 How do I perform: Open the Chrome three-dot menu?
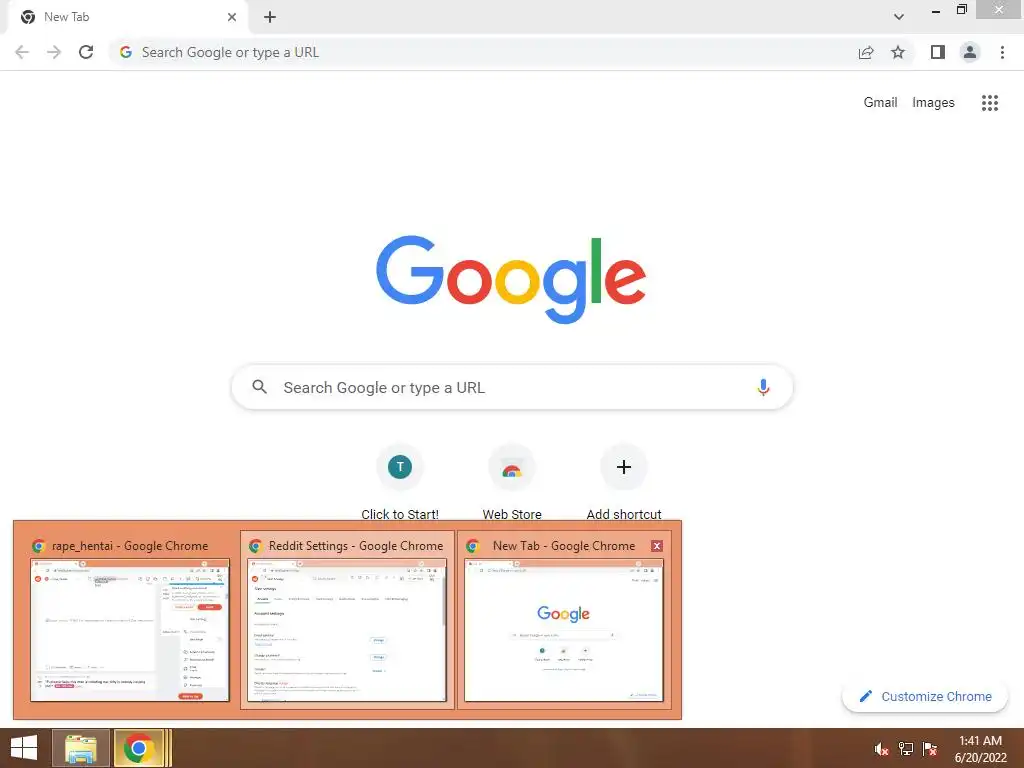click(x=1002, y=52)
